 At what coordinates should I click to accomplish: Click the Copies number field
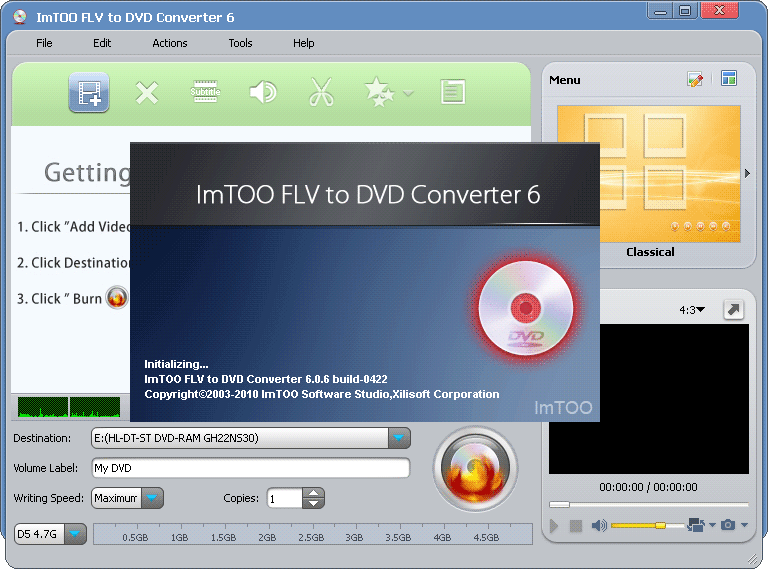click(x=284, y=498)
